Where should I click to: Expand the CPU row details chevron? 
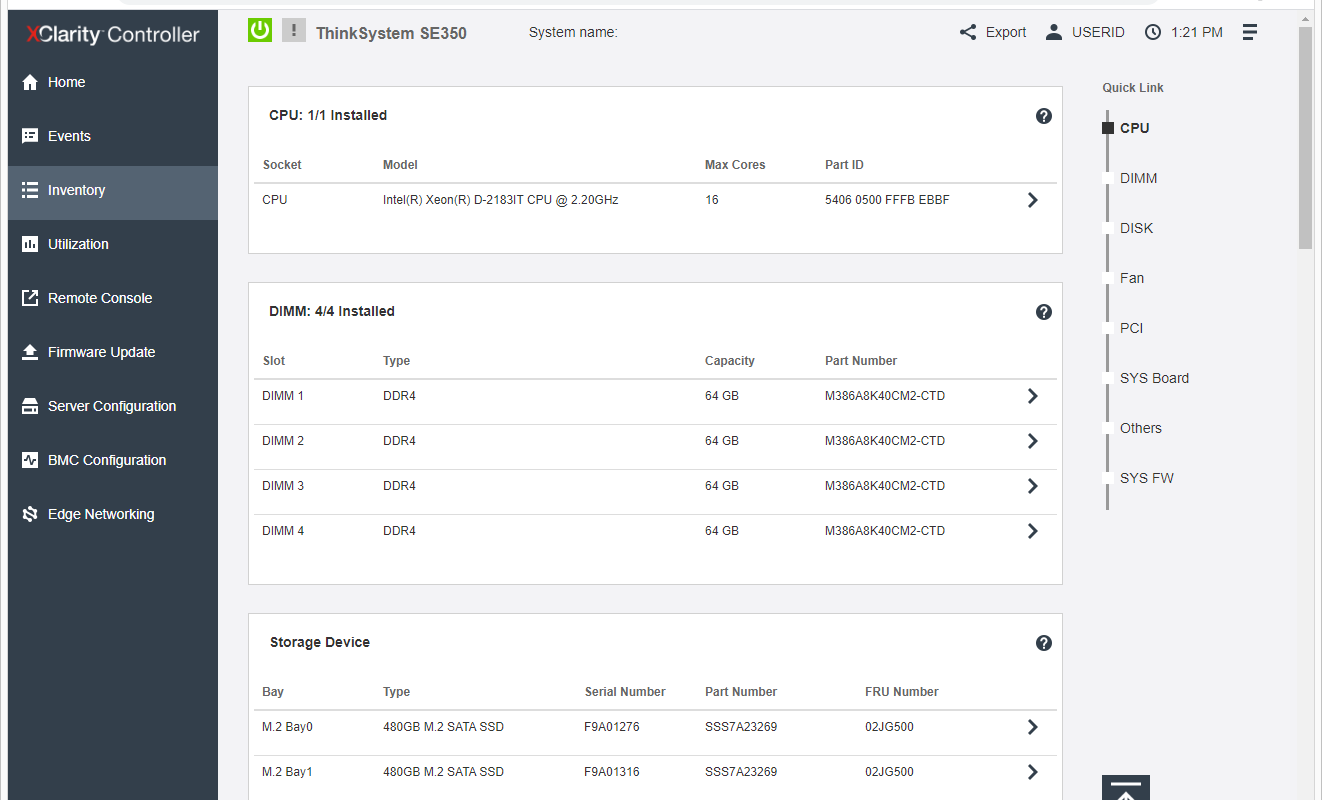[1033, 200]
